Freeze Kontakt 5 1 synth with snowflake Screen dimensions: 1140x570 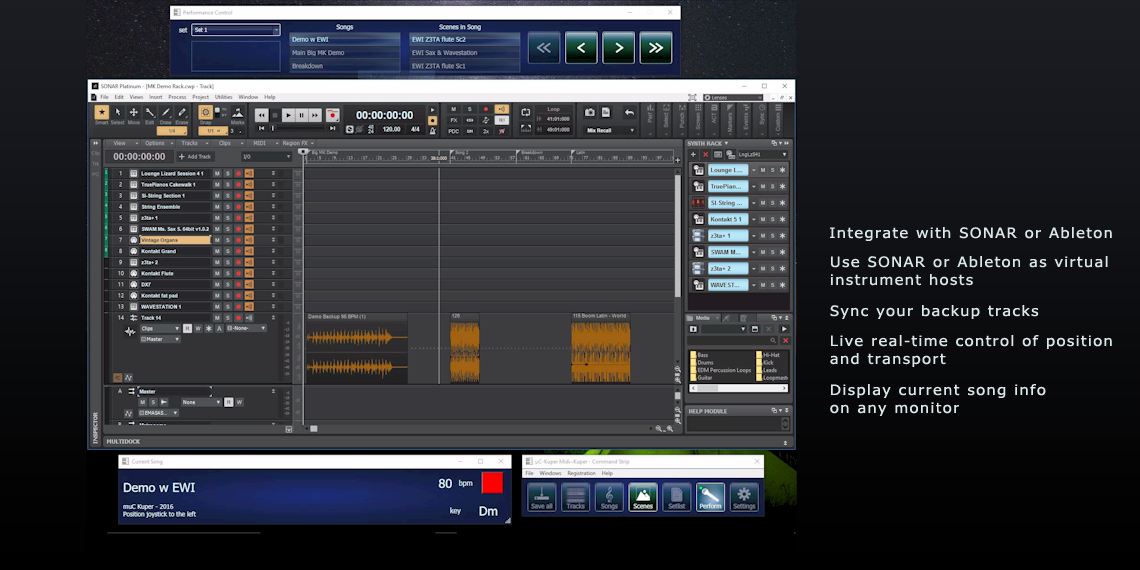click(782, 219)
